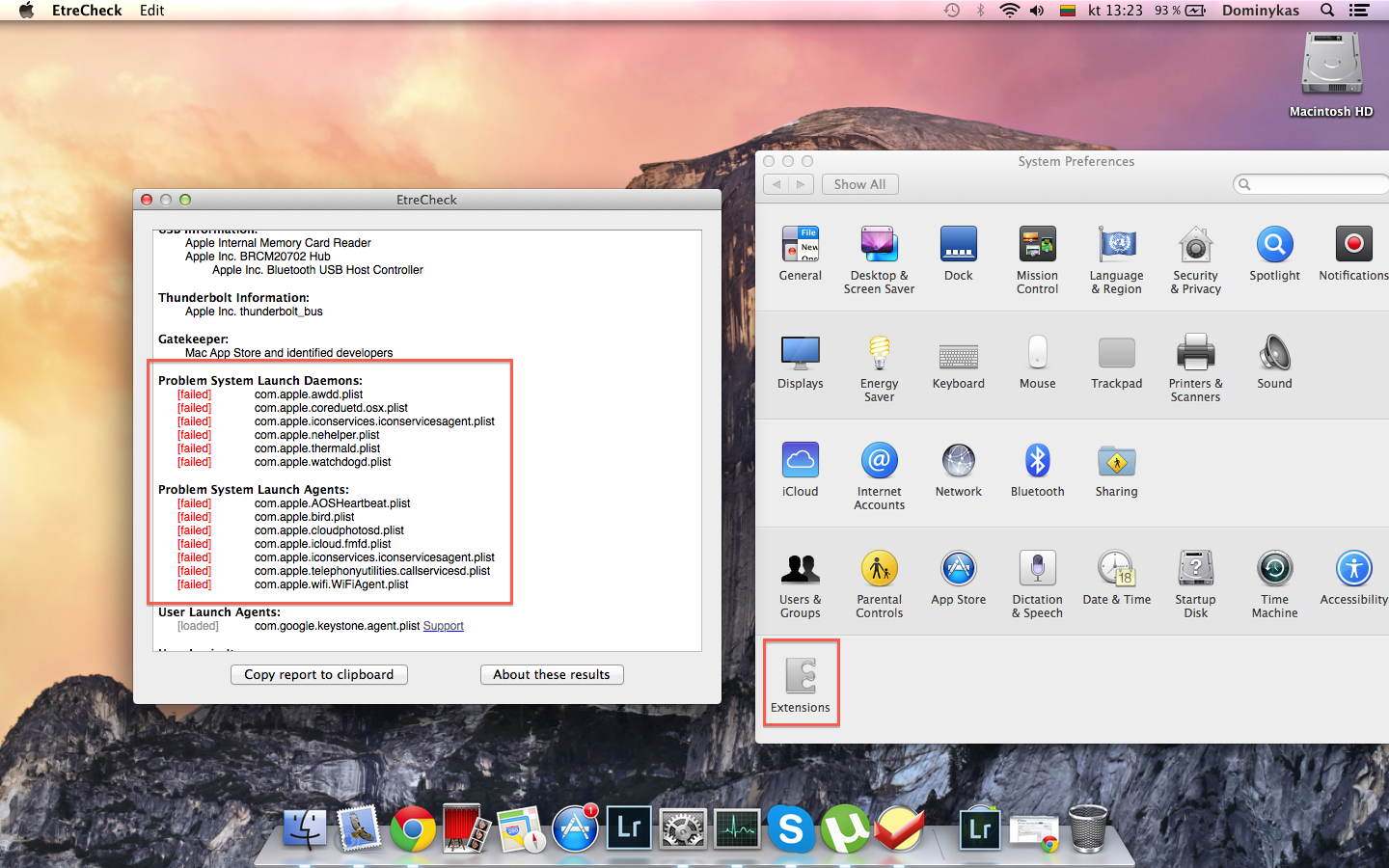Open Energy Saver preferences
The image size is (1389, 868).
879,368
